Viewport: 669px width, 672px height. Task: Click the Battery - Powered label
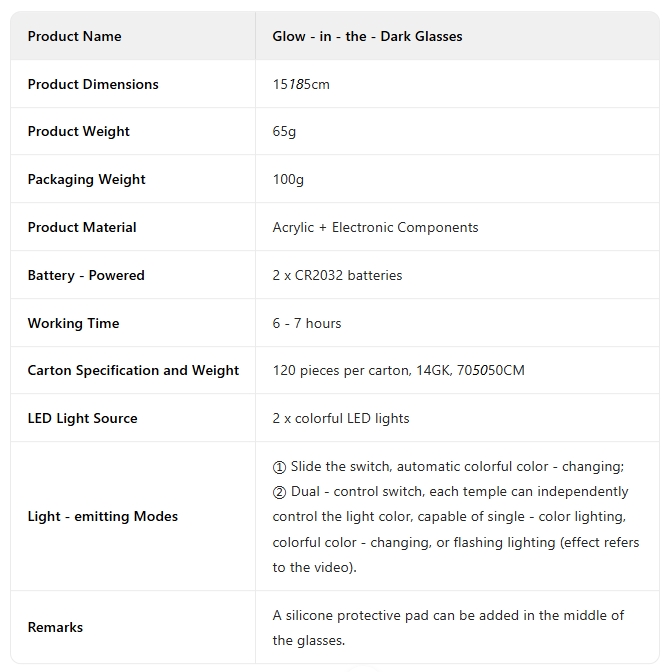[x=86, y=275]
